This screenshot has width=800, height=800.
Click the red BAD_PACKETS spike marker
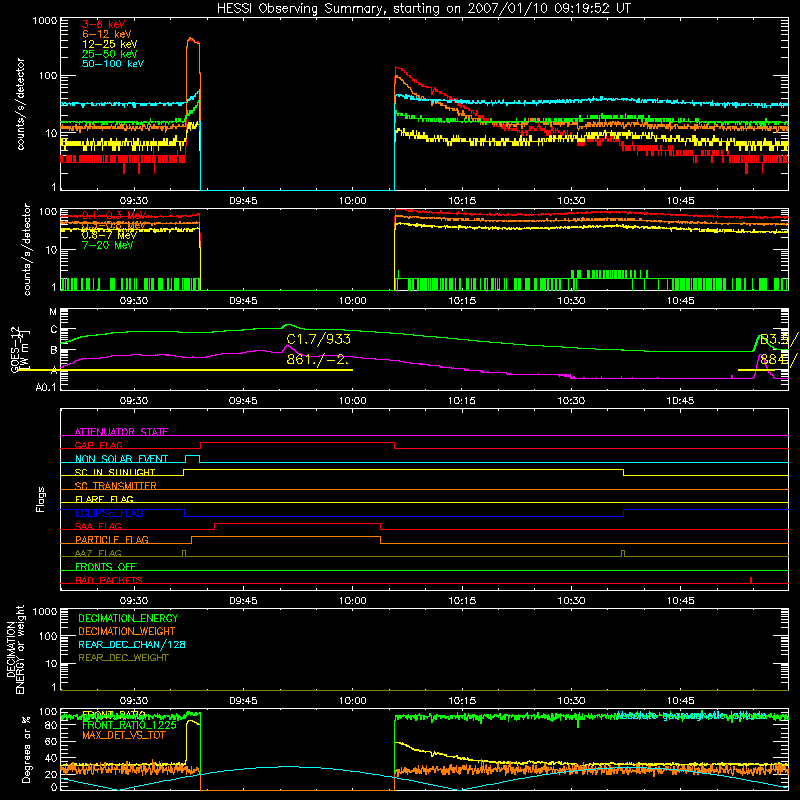point(751,580)
